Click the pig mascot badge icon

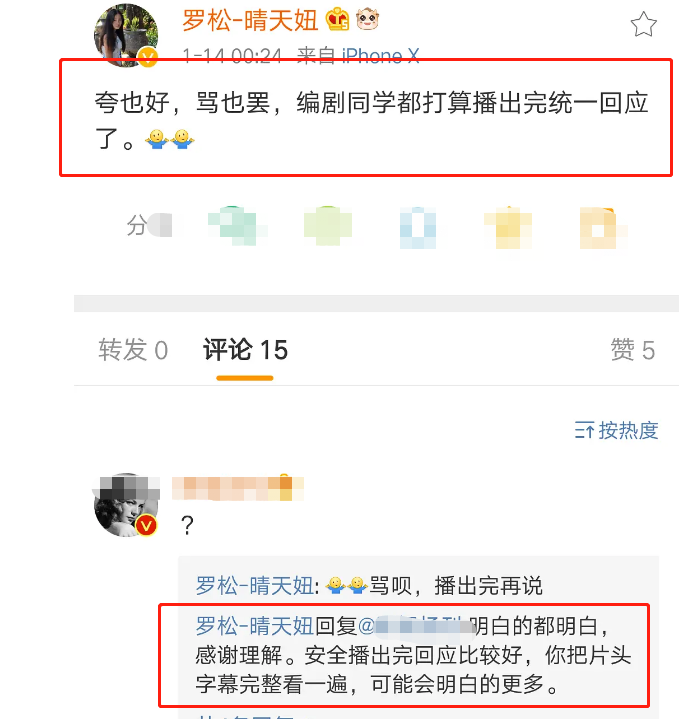(x=367, y=20)
